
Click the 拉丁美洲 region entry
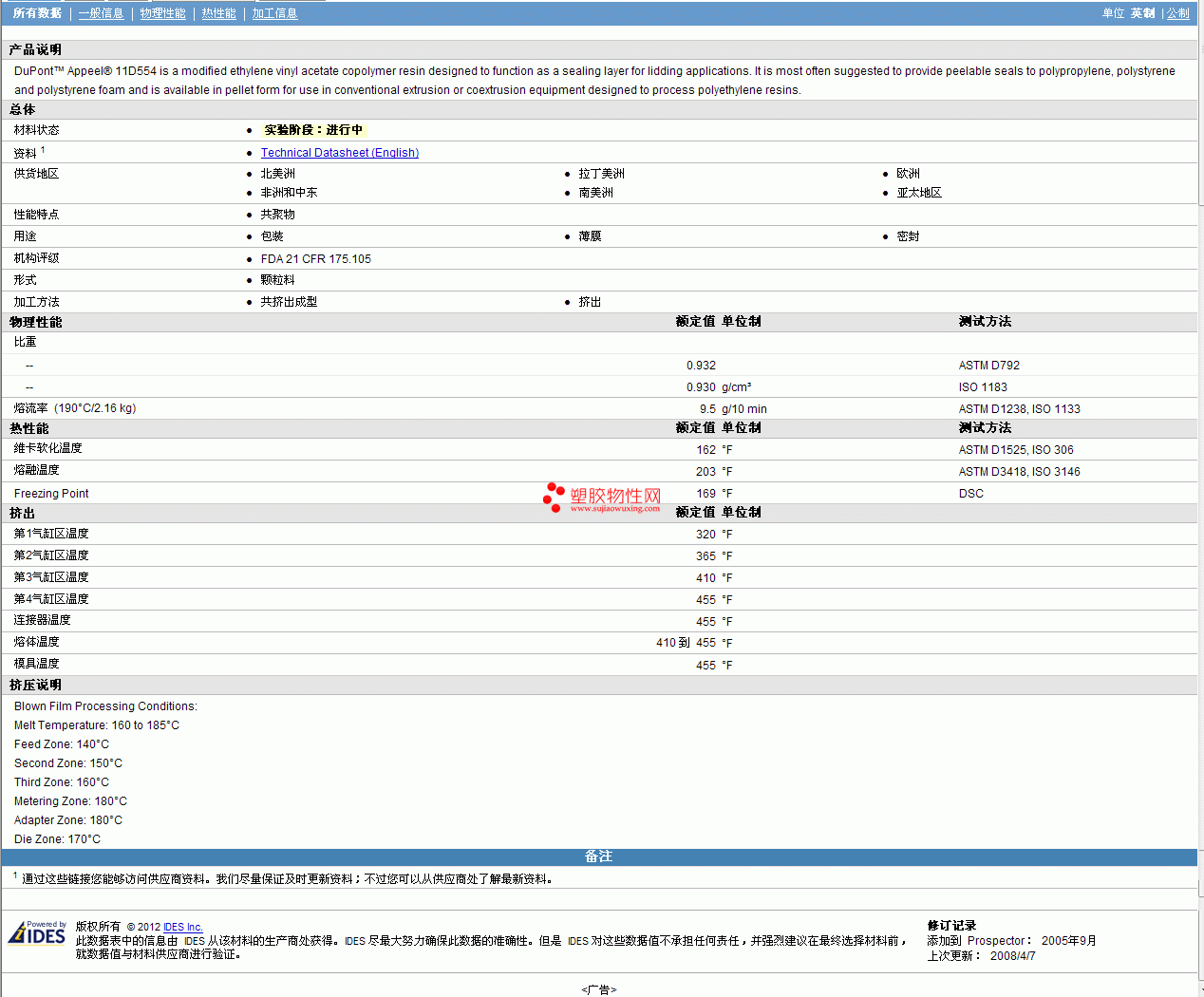(x=602, y=174)
